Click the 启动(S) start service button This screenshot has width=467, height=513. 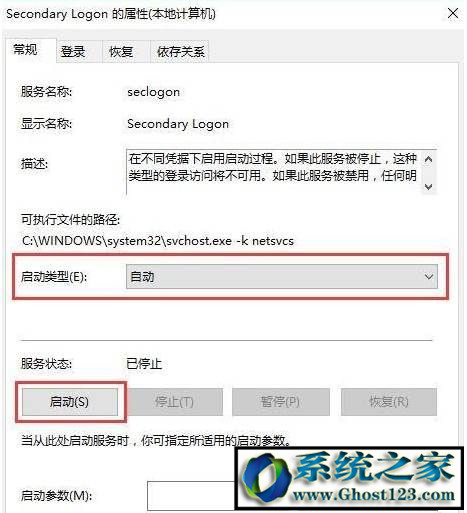pos(70,402)
